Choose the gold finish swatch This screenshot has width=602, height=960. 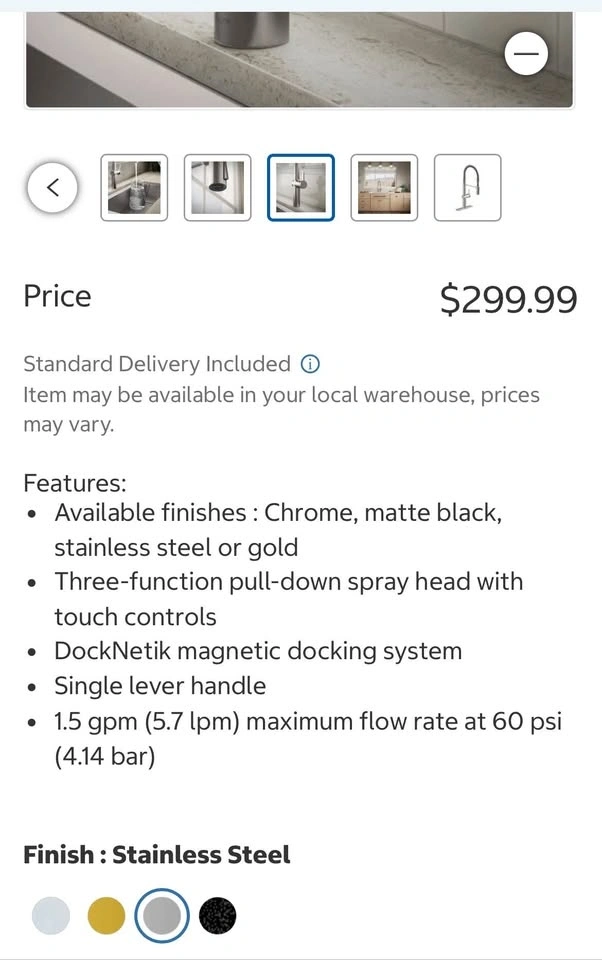tap(106, 915)
